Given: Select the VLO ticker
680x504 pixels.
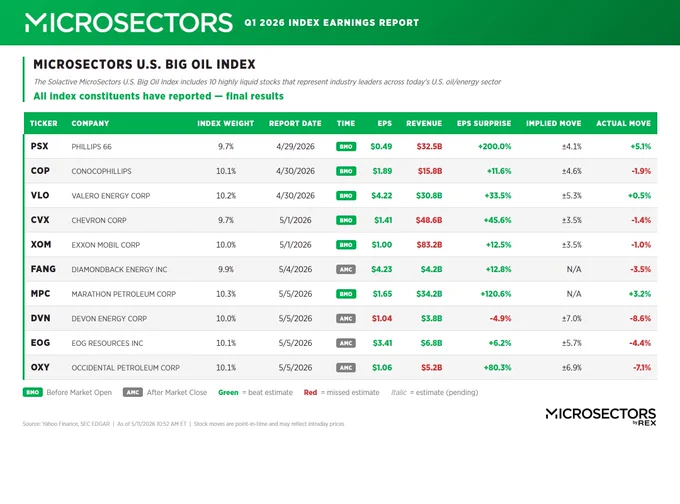Looking at the screenshot, I should [40, 195].
